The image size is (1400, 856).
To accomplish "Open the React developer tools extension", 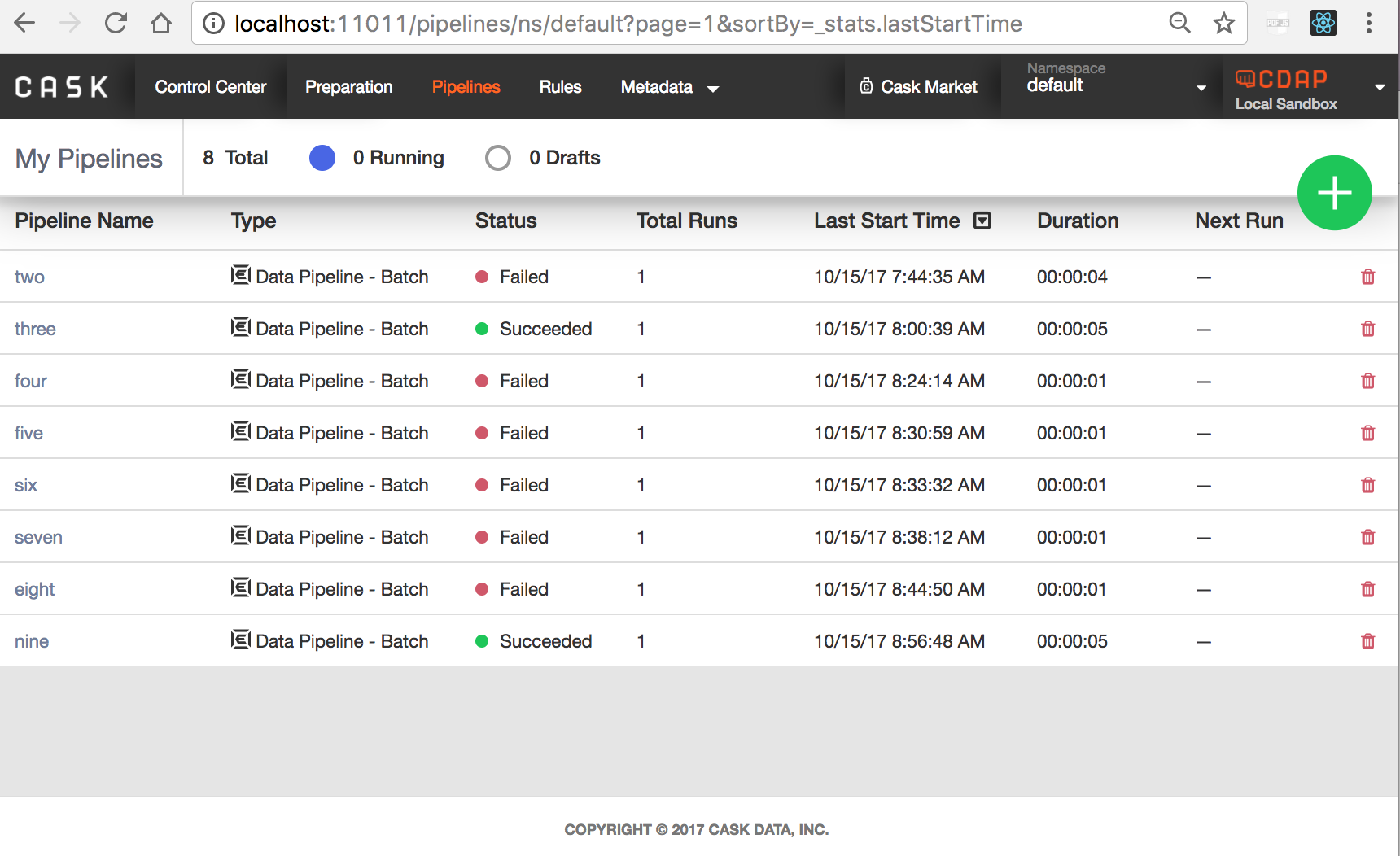I will 1323,23.
